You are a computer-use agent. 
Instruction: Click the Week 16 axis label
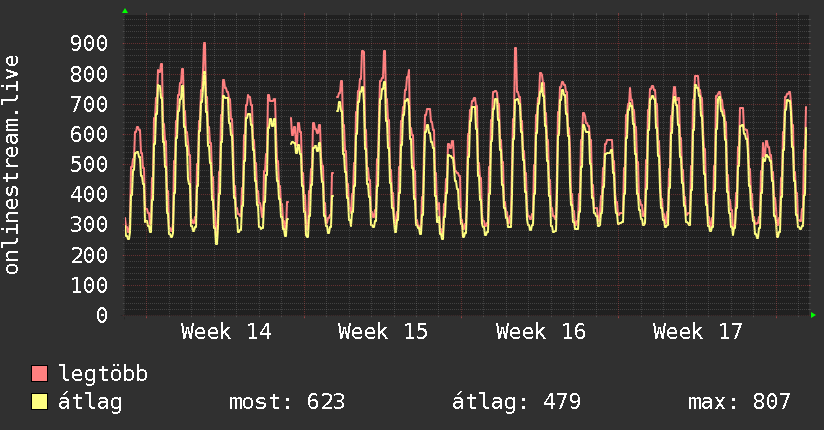click(x=541, y=332)
